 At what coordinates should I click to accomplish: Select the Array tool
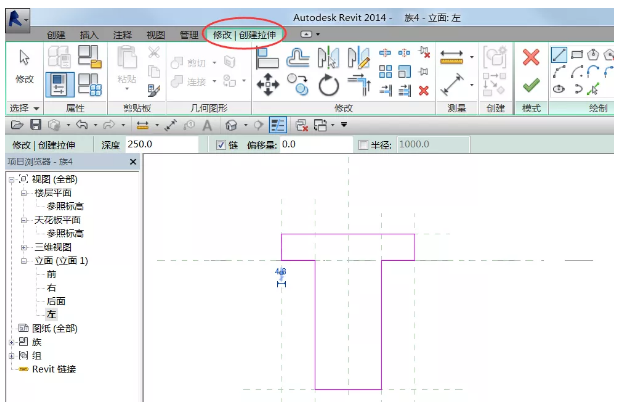pos(385,72)
